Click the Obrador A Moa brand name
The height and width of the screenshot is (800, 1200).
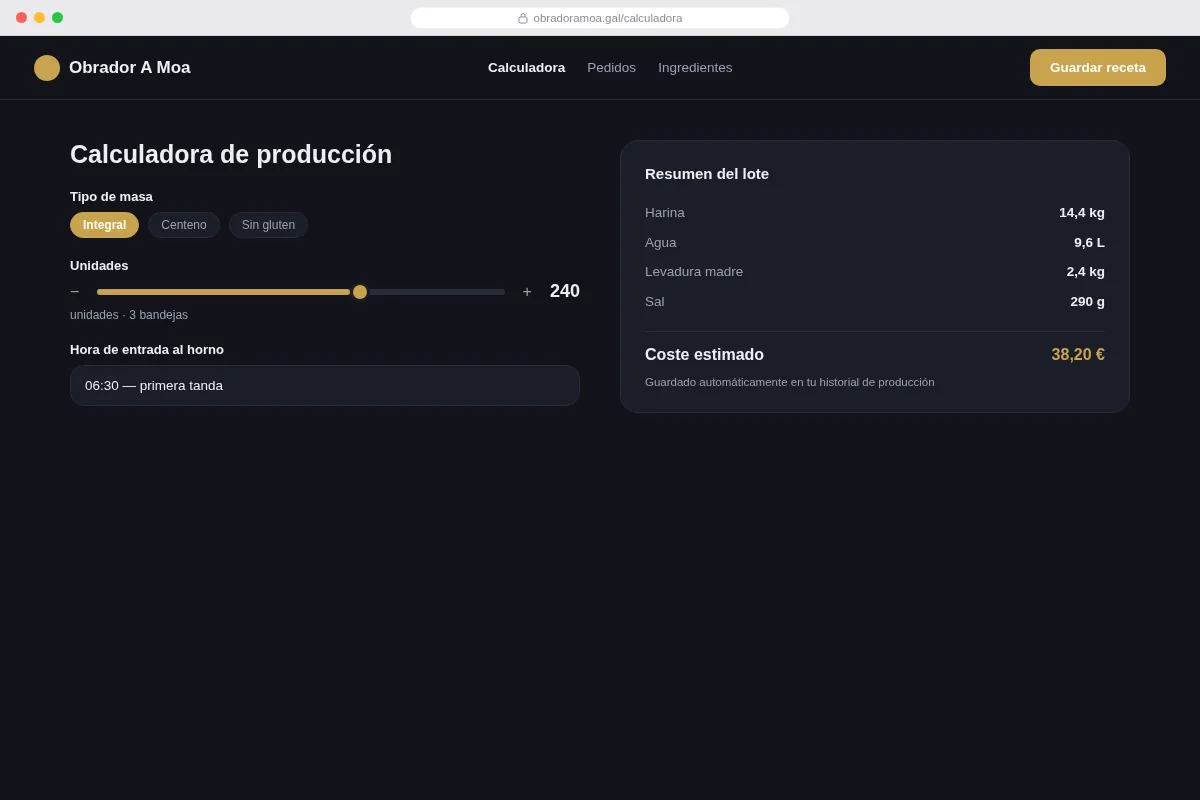click(130, 68)
